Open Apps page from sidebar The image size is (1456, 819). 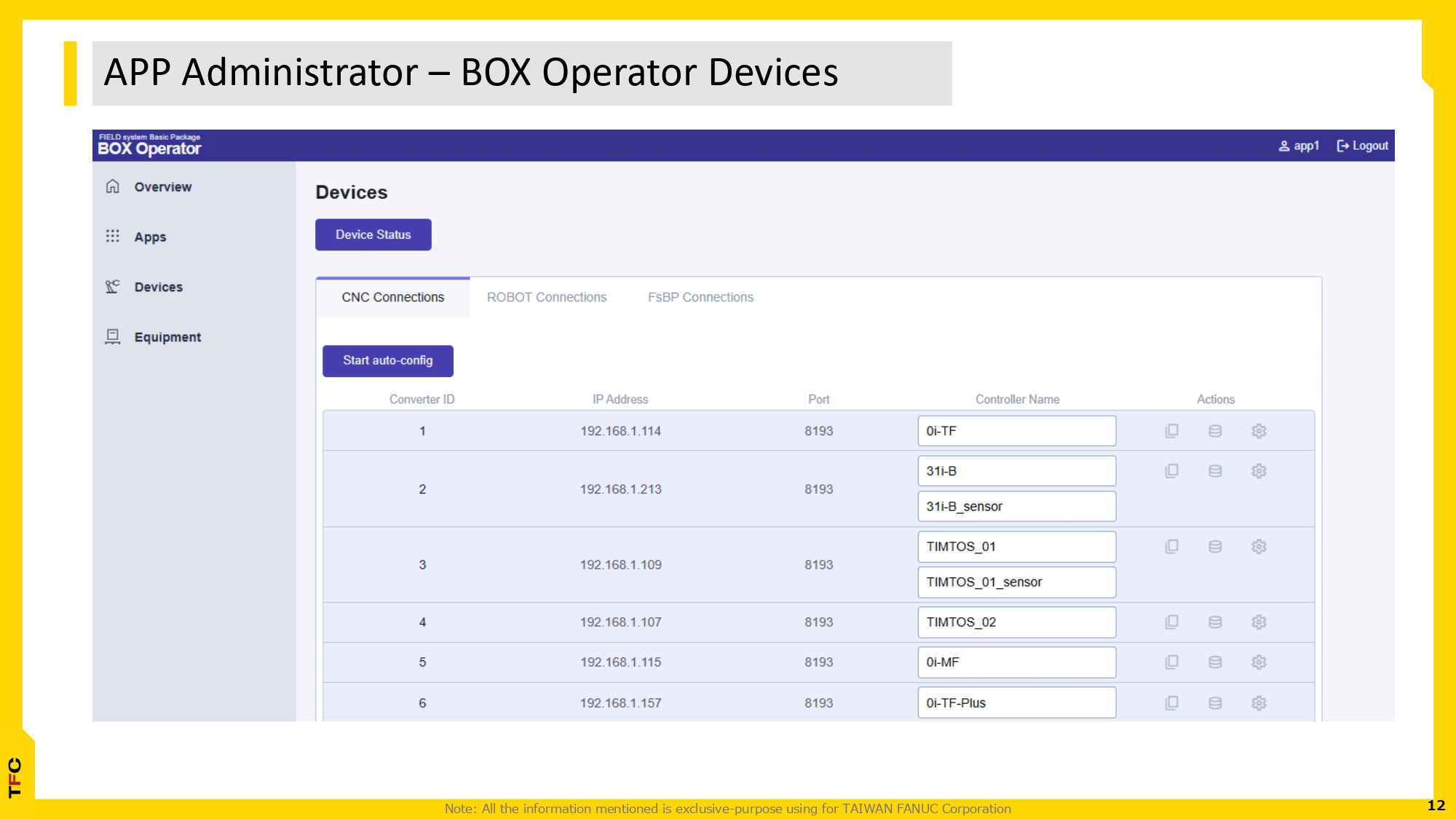150,237
